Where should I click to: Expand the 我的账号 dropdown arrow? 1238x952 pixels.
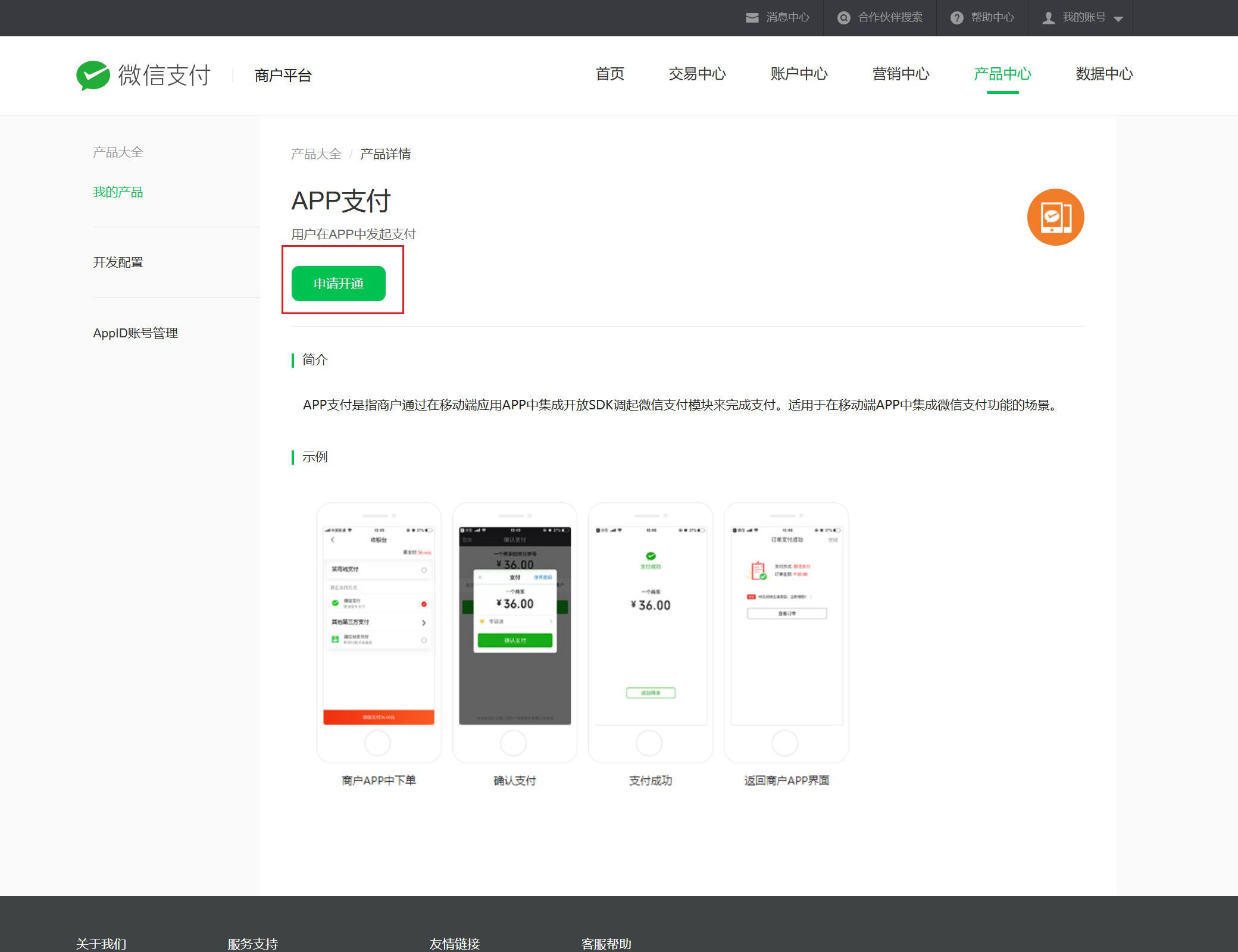pyautogui.click(x=1118, y=19)
